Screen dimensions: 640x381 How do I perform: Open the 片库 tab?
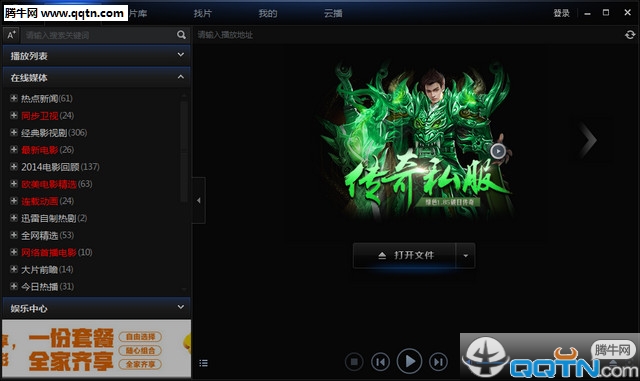(138, 13)
